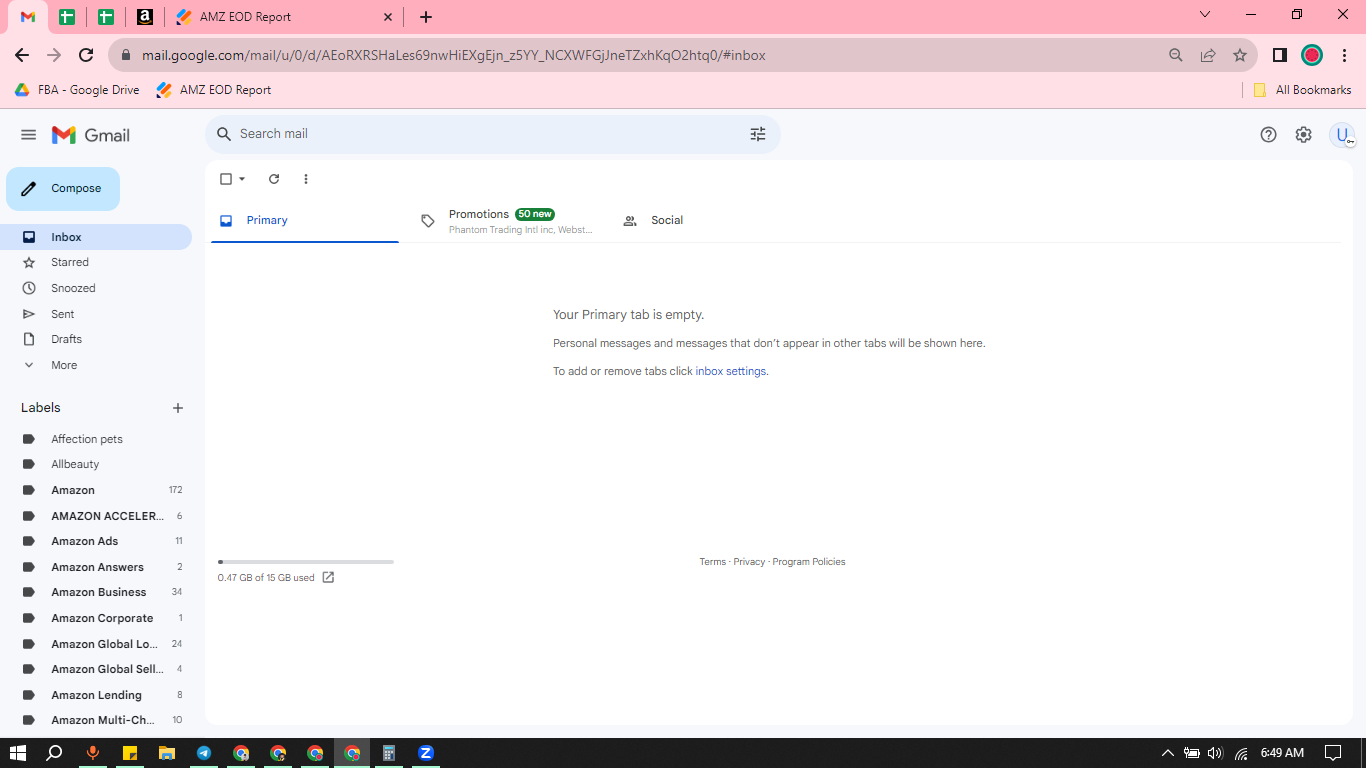Screen dimensions: 1366x768
Task: Show search options filter icon
Action: click(758, 134)
